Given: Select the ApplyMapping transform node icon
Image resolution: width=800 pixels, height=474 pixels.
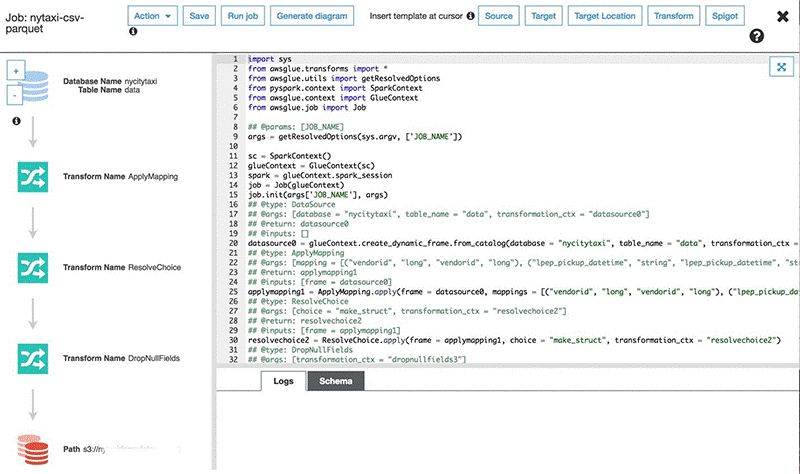Looking at the screenshot, I should tap(33, 177).
